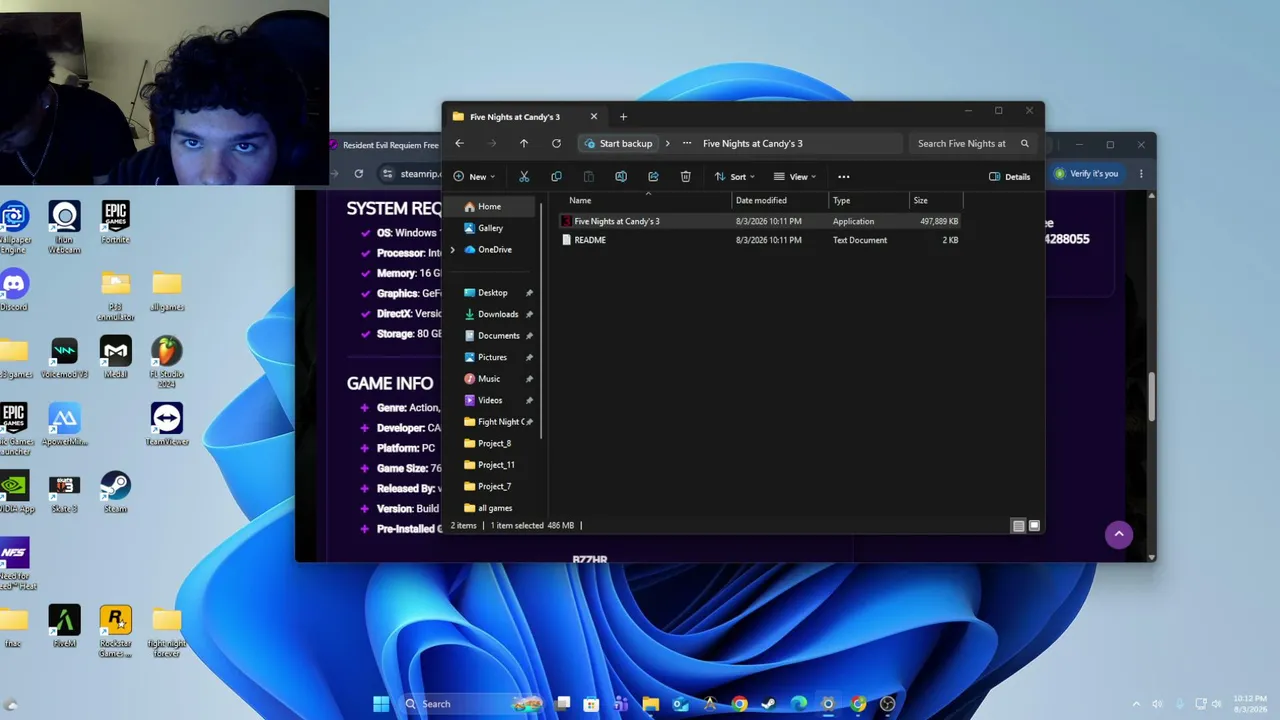Click the Rename icon in Explorer toolbar
Screen dimensions: 1280x720
tap(621, 177)
